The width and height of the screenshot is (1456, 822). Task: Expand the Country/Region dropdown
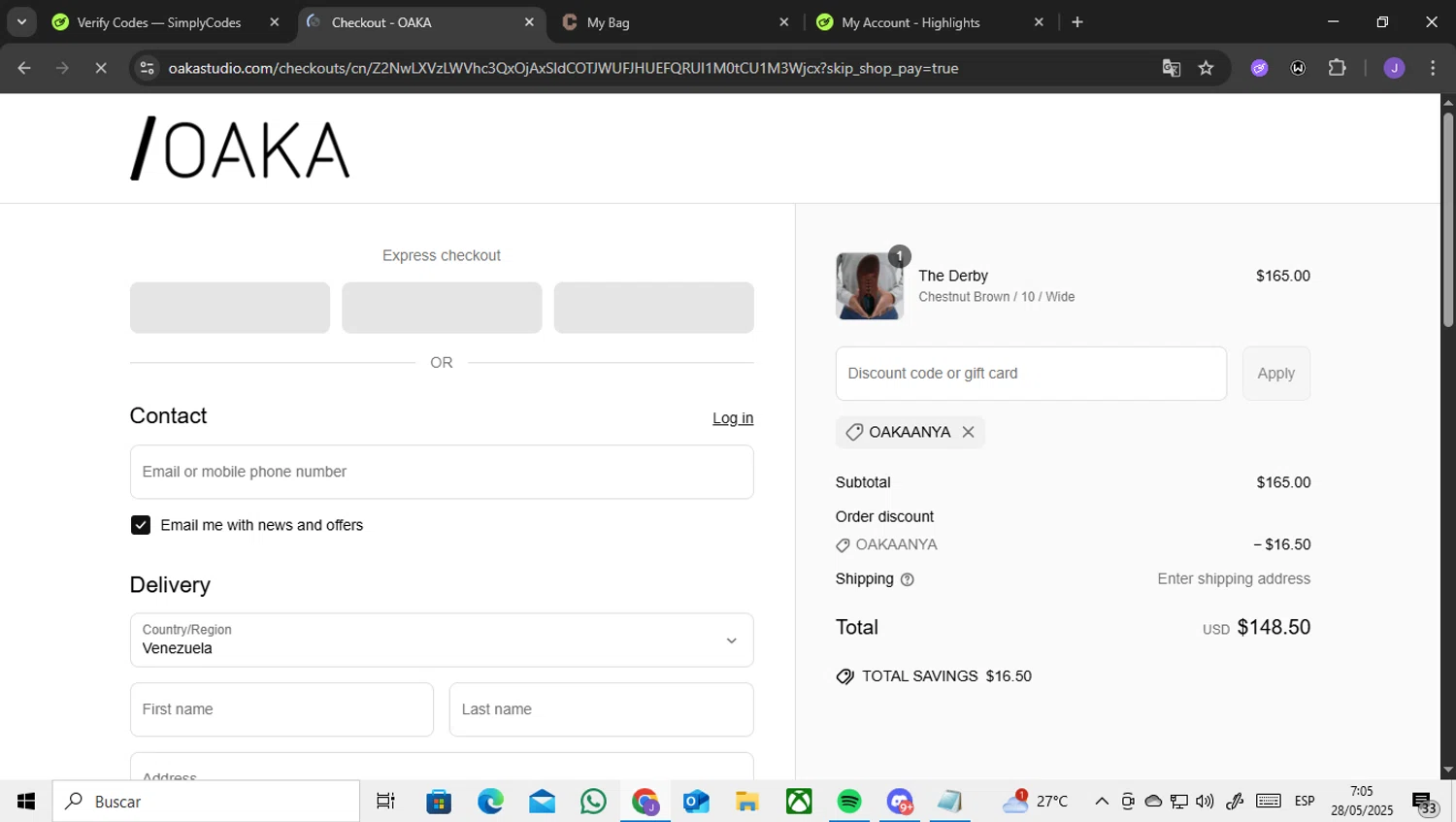(x=442, y=640)
